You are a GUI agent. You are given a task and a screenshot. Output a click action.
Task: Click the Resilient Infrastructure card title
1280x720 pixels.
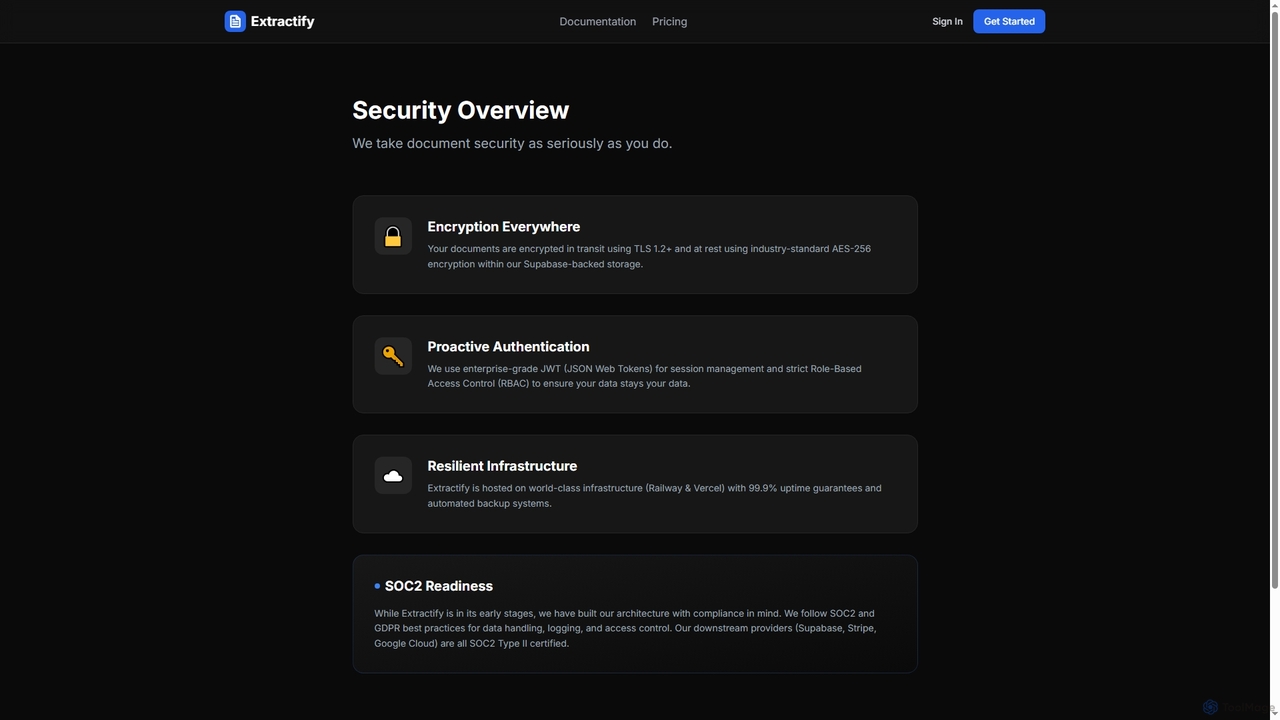point(502,466)
